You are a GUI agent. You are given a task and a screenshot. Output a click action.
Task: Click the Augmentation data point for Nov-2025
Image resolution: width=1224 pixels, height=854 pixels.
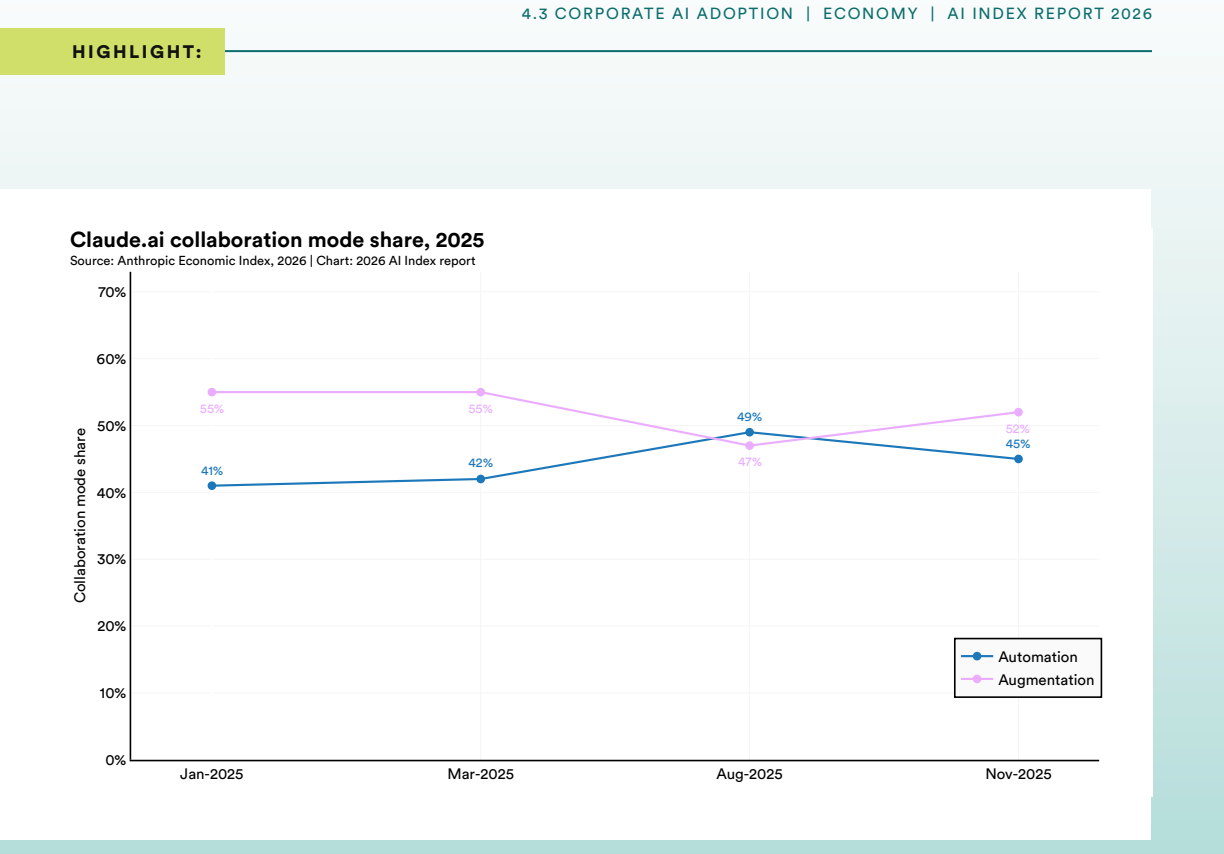point(1018,412)
